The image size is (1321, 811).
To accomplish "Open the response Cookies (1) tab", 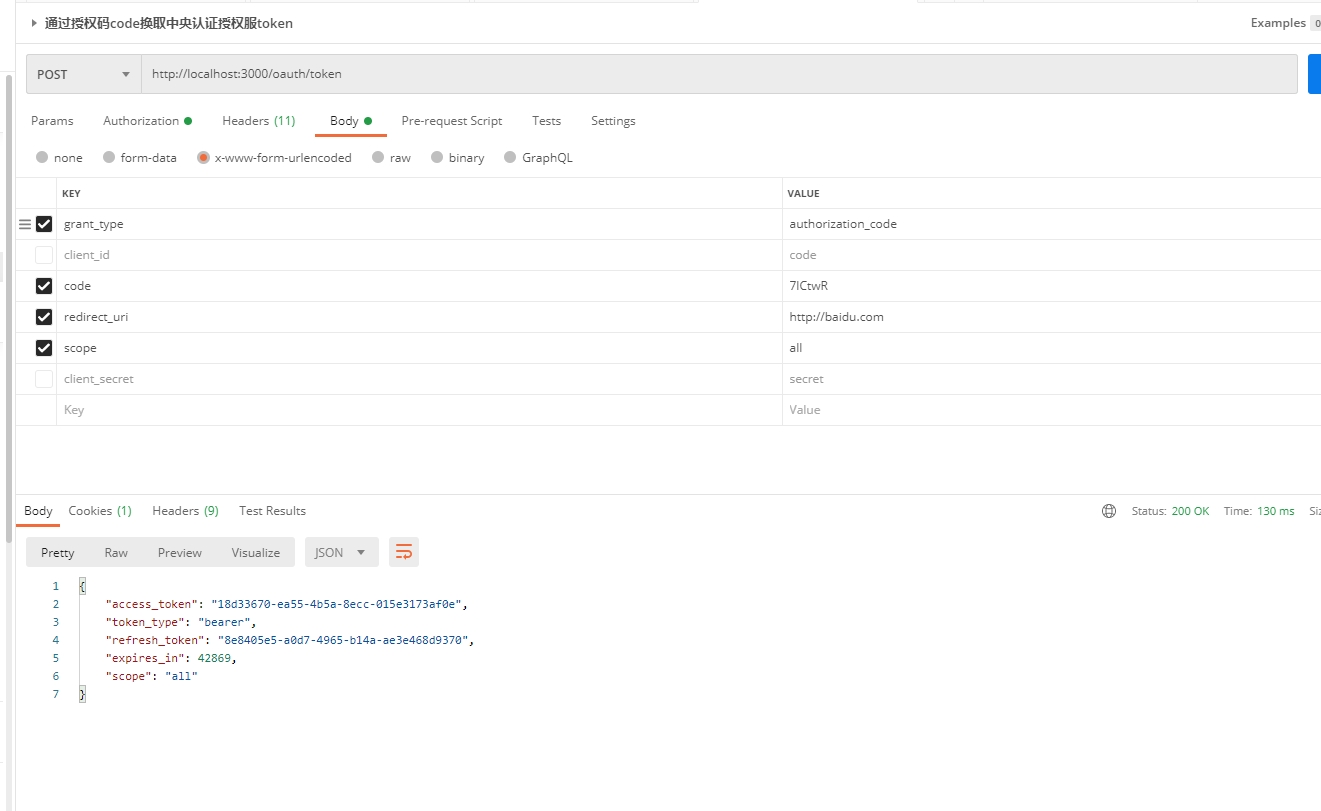I will (x=100, y=511).
